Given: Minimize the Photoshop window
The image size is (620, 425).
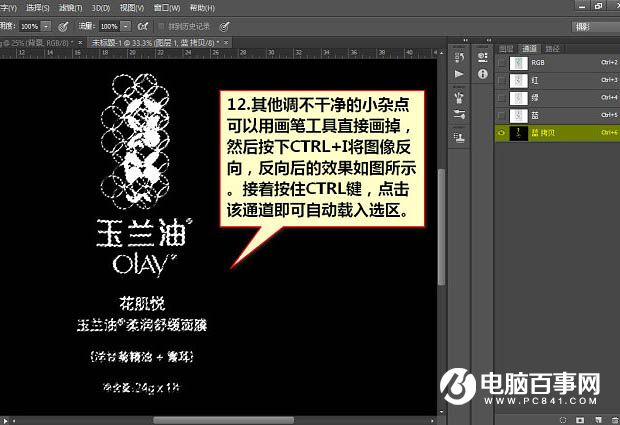Looking at the screenshot, I should [x=582, y=6].
